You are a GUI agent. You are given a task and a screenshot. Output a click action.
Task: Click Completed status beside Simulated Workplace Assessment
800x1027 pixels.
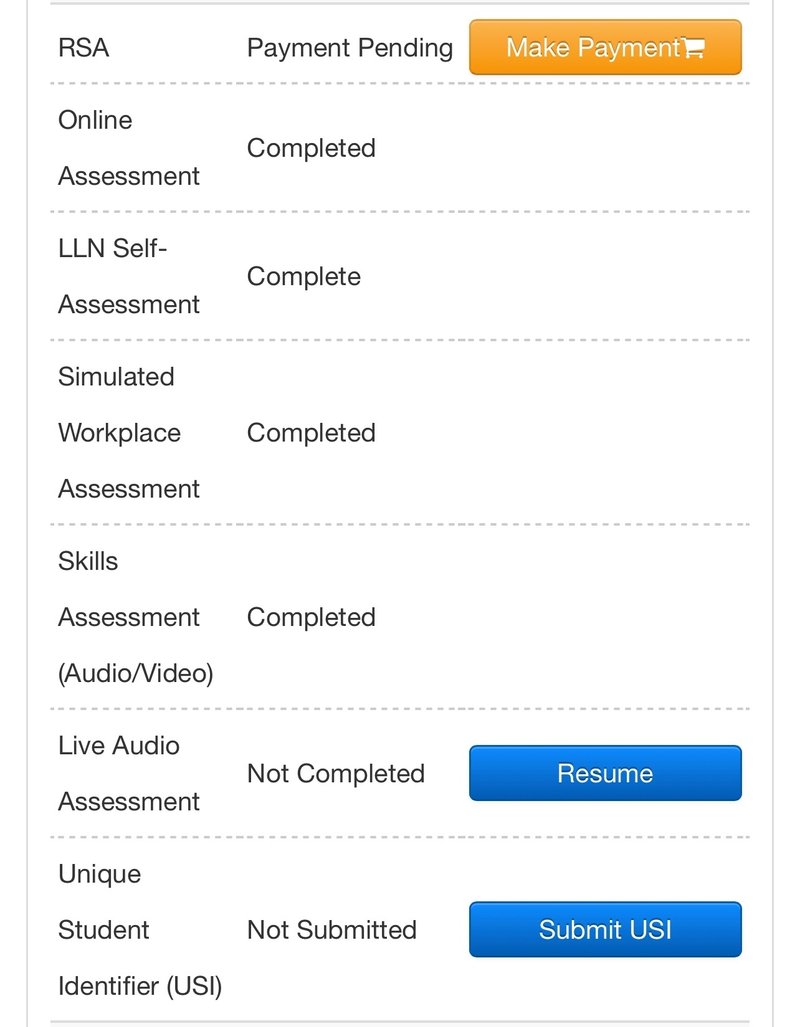311,433
